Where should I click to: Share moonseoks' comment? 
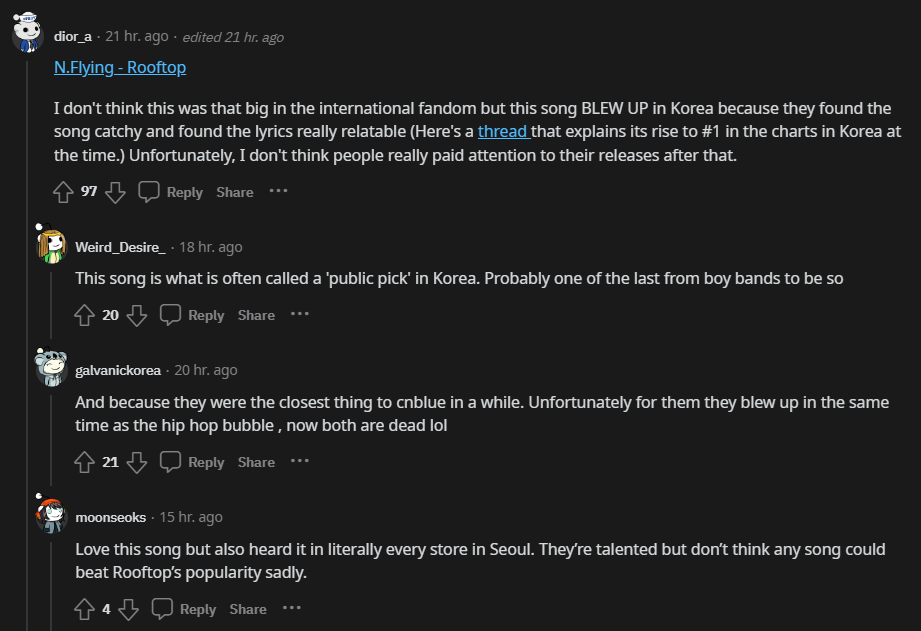(x=248, y=609)
